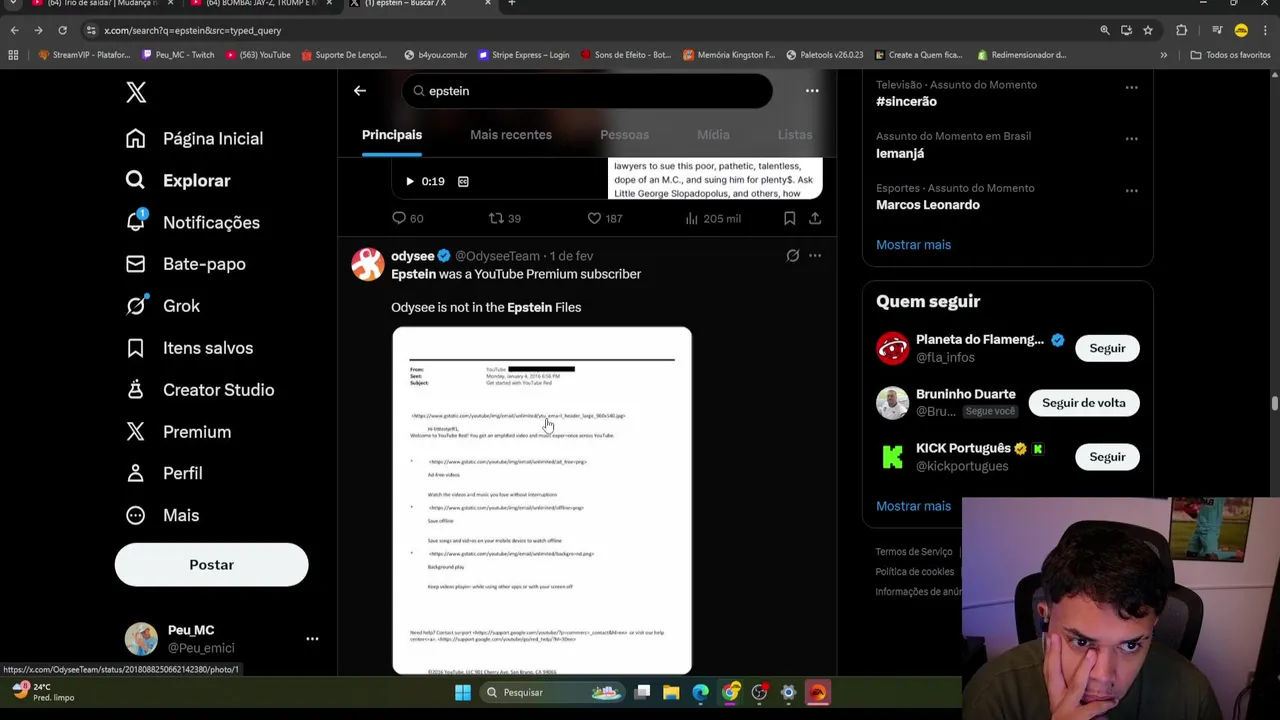1280x720 pixels.
Task: Open the @OdyseeTeam handle
Action: point(497,256)
